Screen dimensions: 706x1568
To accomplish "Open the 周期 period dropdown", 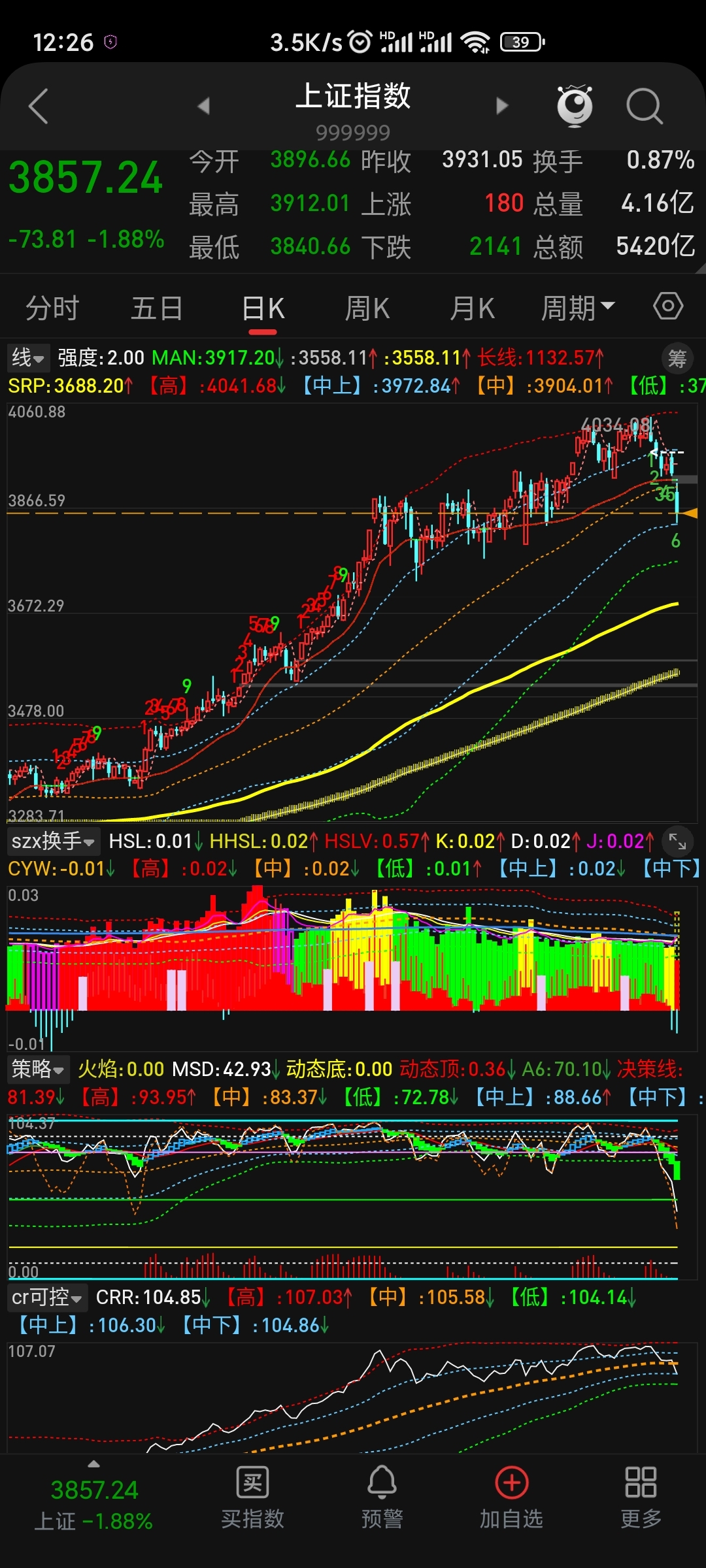I will [578, 308].
